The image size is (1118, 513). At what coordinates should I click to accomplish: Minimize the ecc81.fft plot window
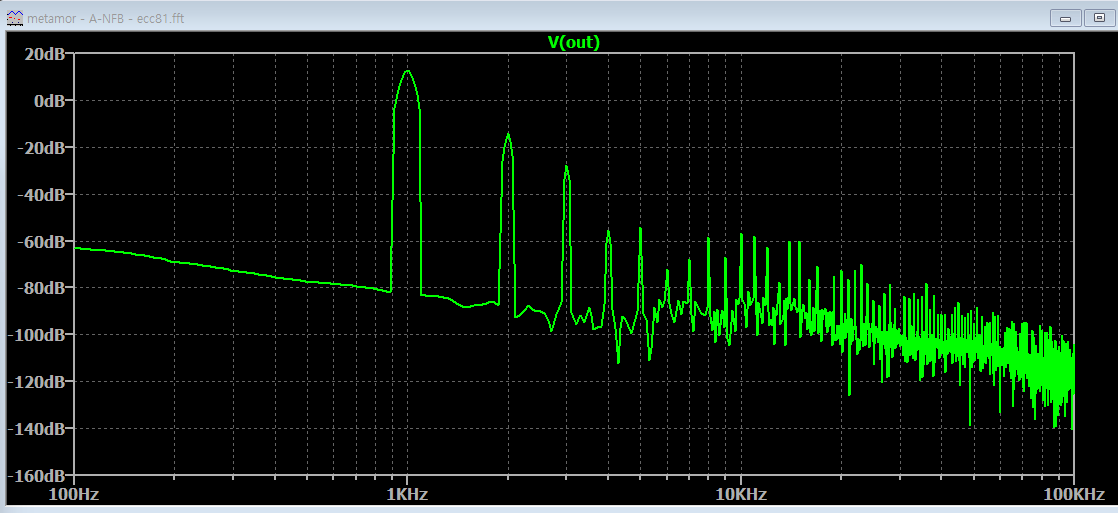pyautogui.click(x=1066, y=19)
